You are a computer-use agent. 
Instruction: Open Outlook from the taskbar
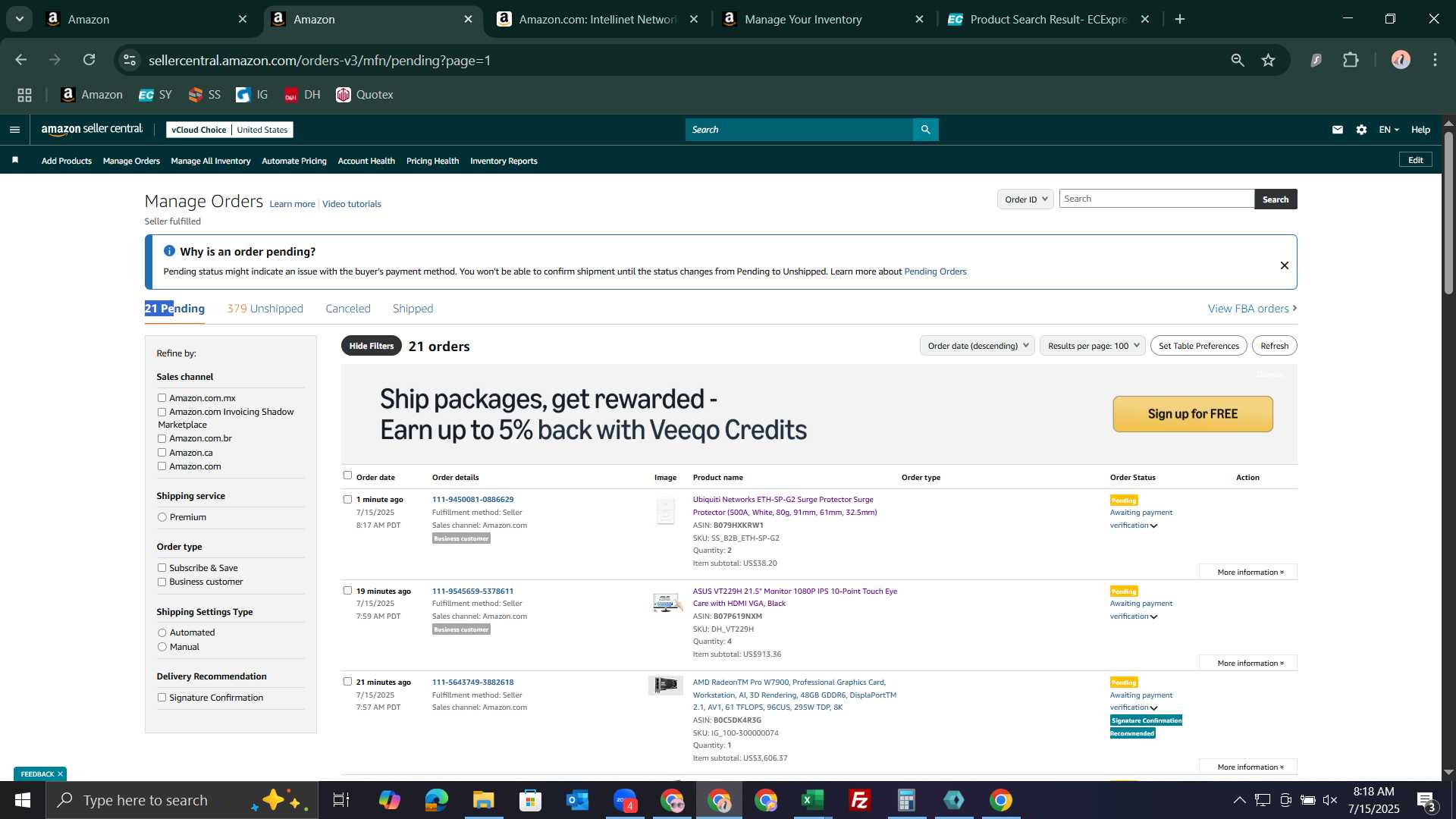tap(577, 800)
